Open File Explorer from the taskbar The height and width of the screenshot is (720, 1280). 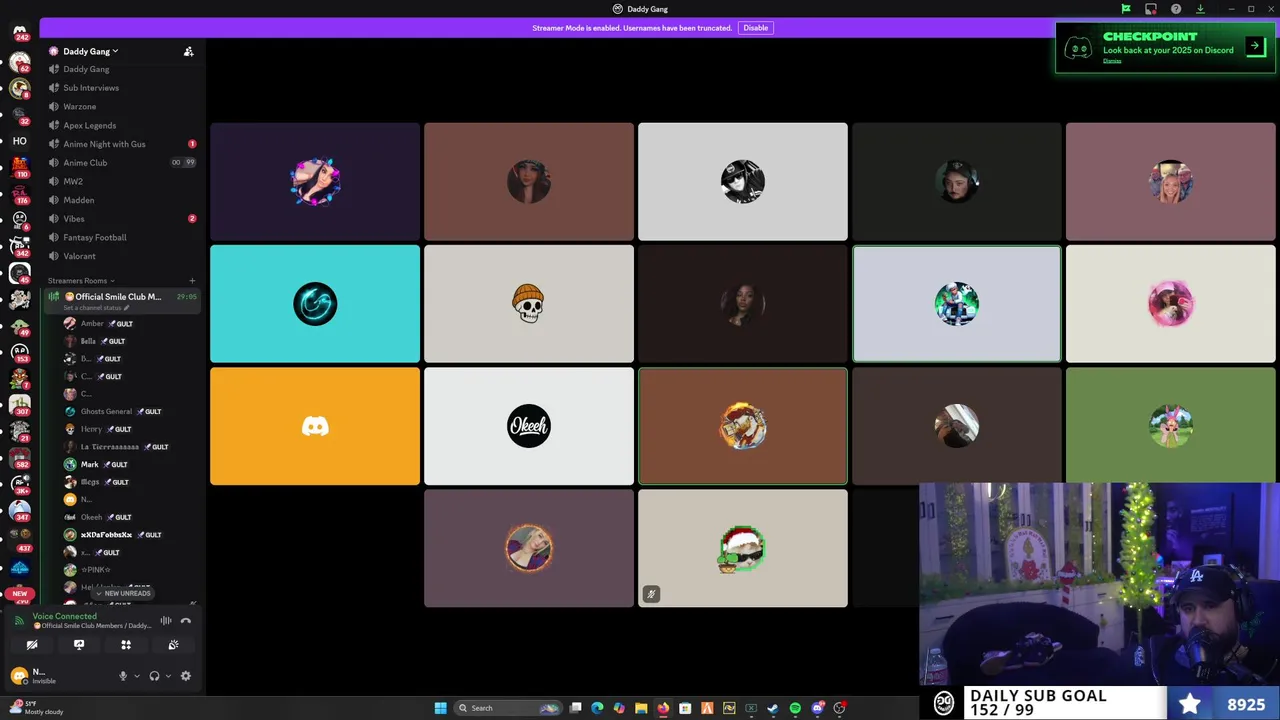click(x=641, y=708)
